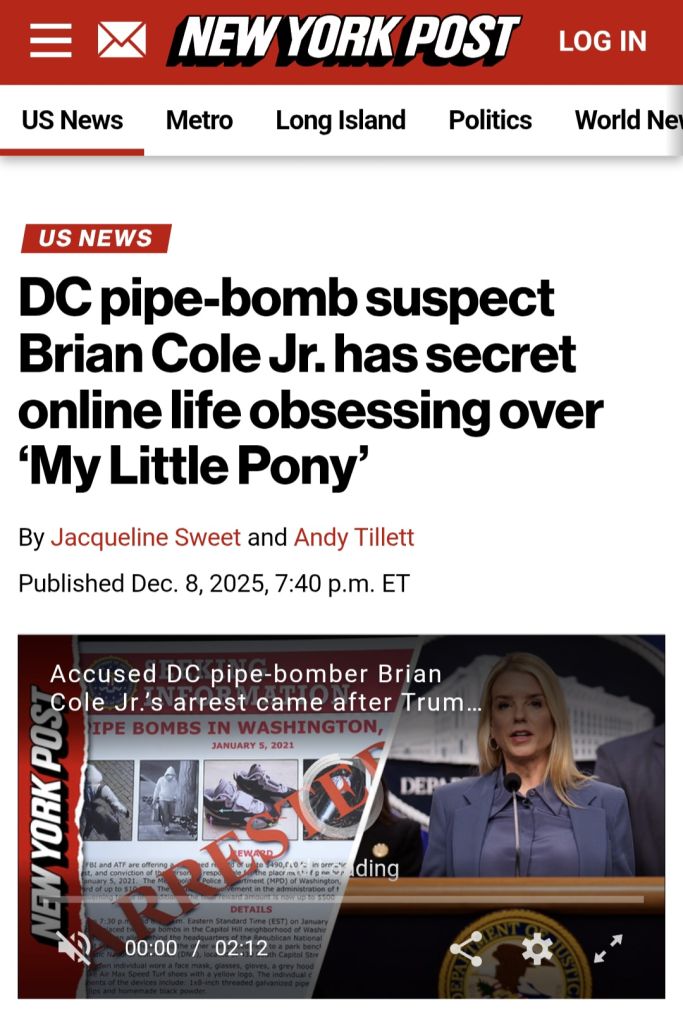Open author Jacqueline Sweet's page
The height and width of the screenshot is (1024, 683).
click(145, 537)
